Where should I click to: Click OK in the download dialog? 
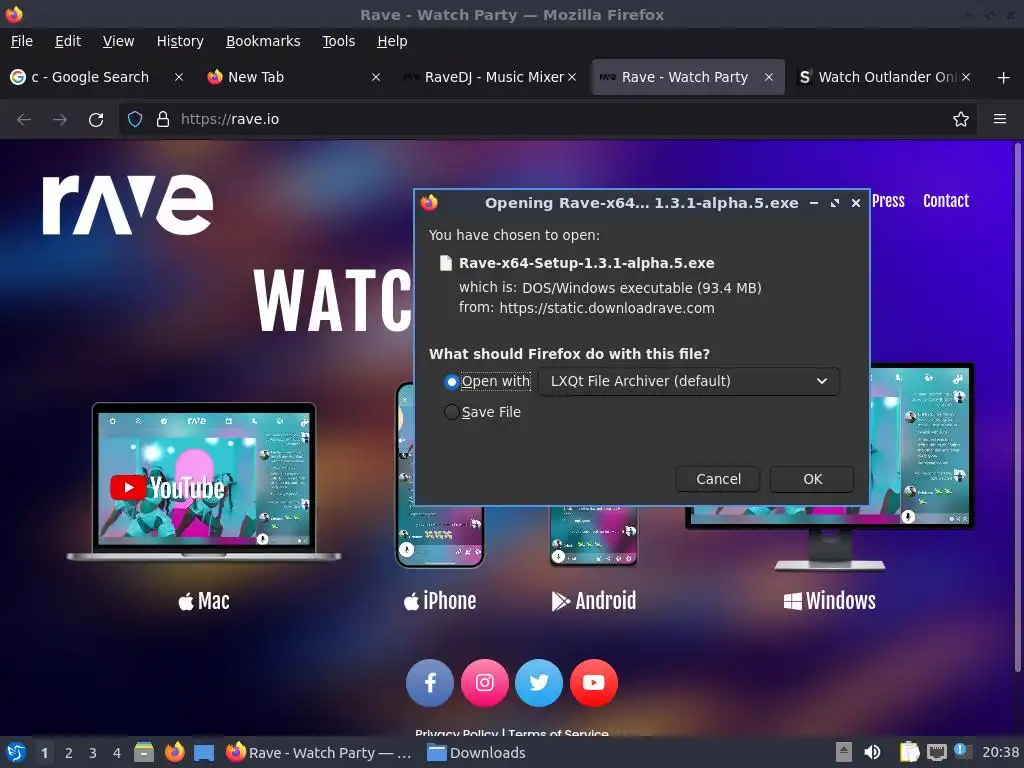coord(812,479)
